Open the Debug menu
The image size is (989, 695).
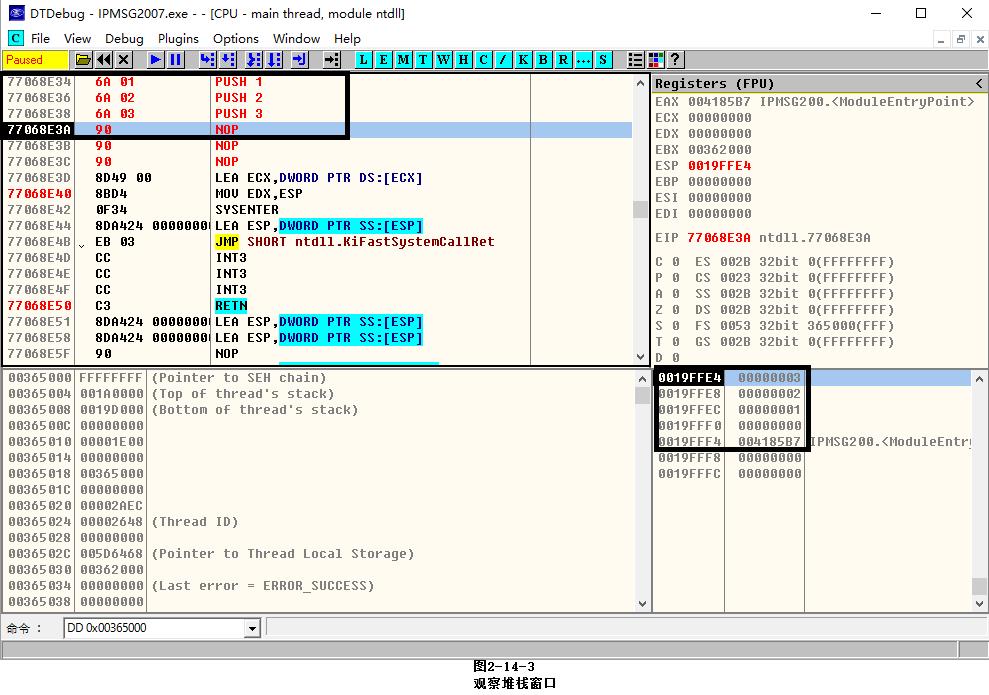pos(124,38)
